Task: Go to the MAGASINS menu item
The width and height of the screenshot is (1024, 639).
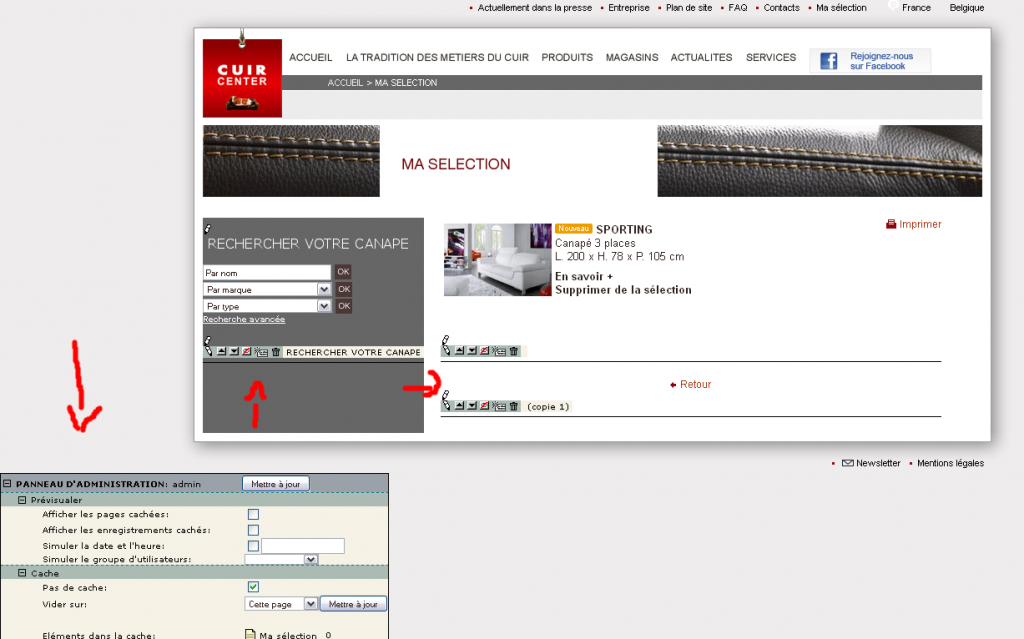Action: click(x=632, y=57)
